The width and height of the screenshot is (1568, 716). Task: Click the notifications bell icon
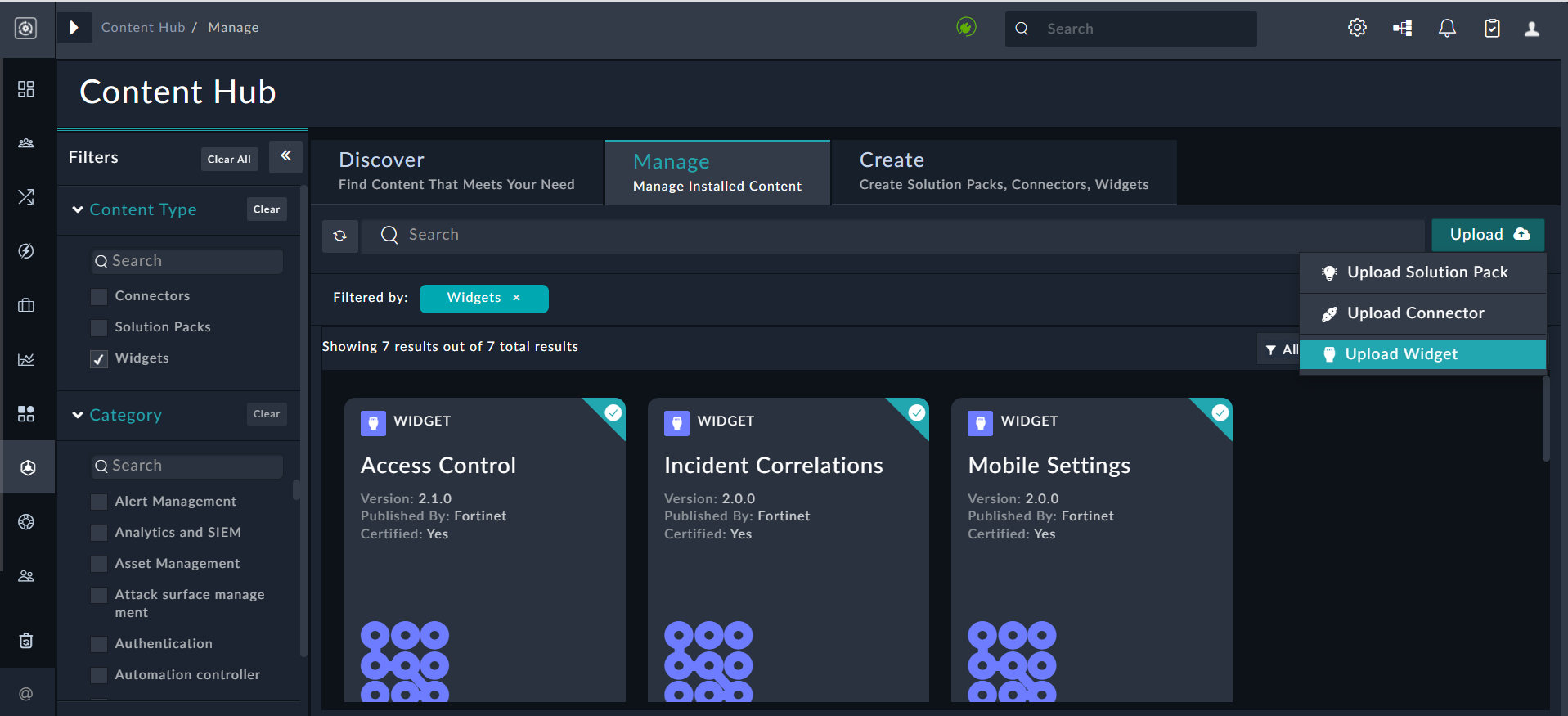point(1447,29)
